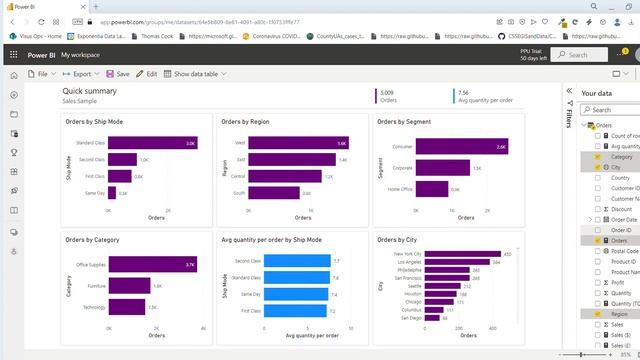The image size is (640, 360).
Task: Open the Workspaces icon in sidebar
Action: [14, 232]
